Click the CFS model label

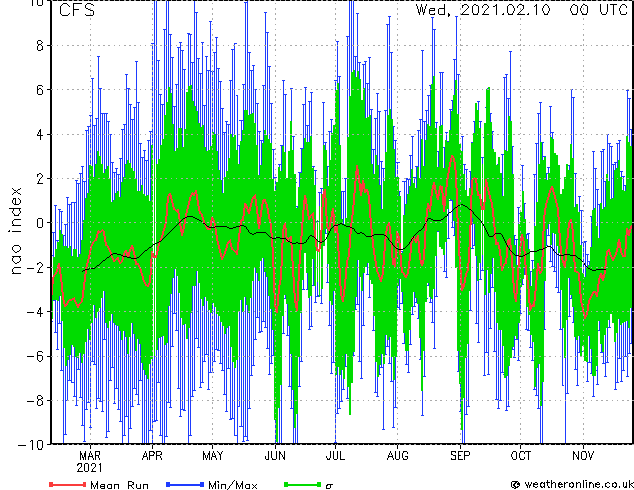click(x=77, y=10)
